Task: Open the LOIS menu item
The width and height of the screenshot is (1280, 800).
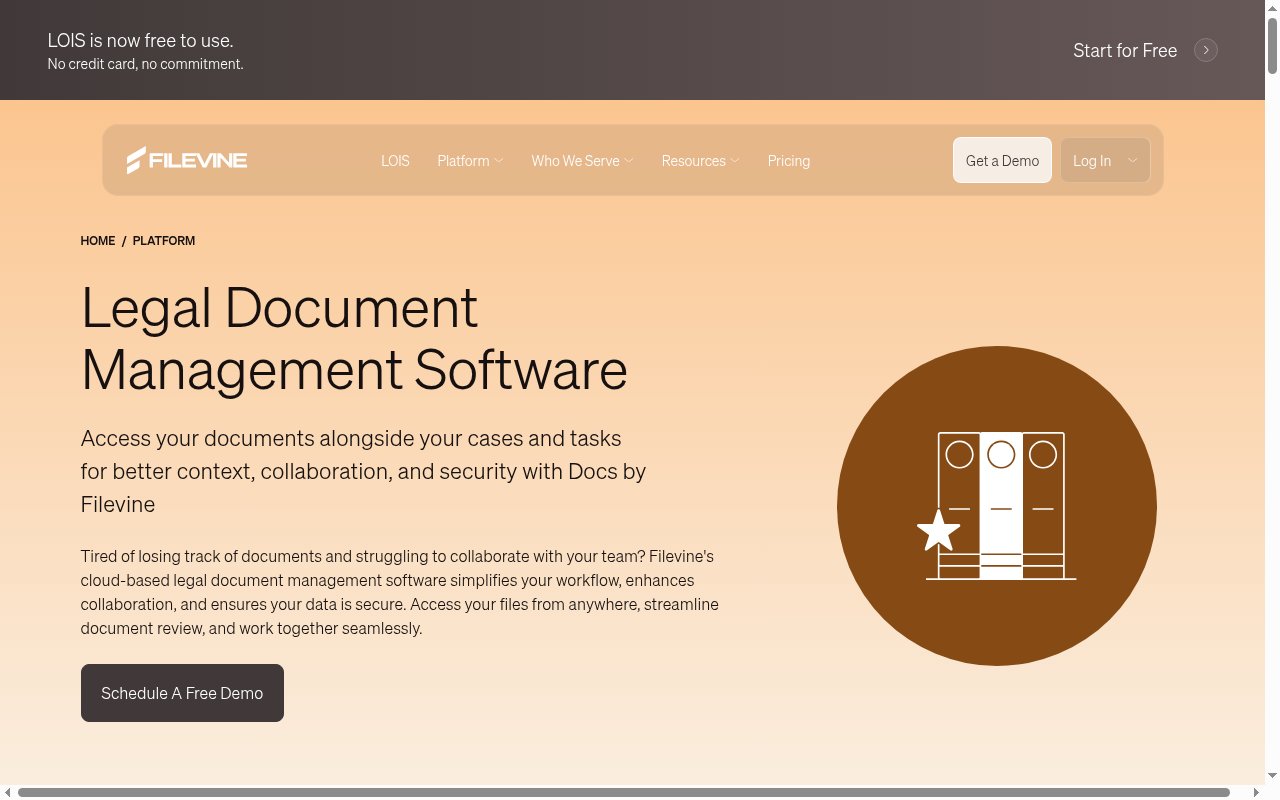Action: pos(395,160)
